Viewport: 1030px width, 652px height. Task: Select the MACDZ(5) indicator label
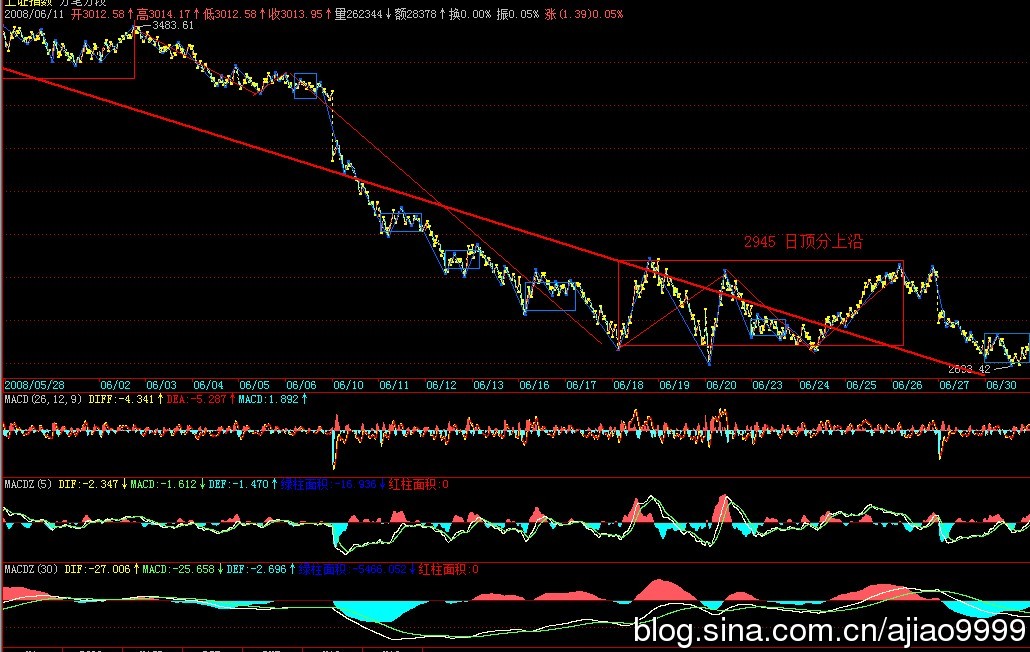(28, 484)
